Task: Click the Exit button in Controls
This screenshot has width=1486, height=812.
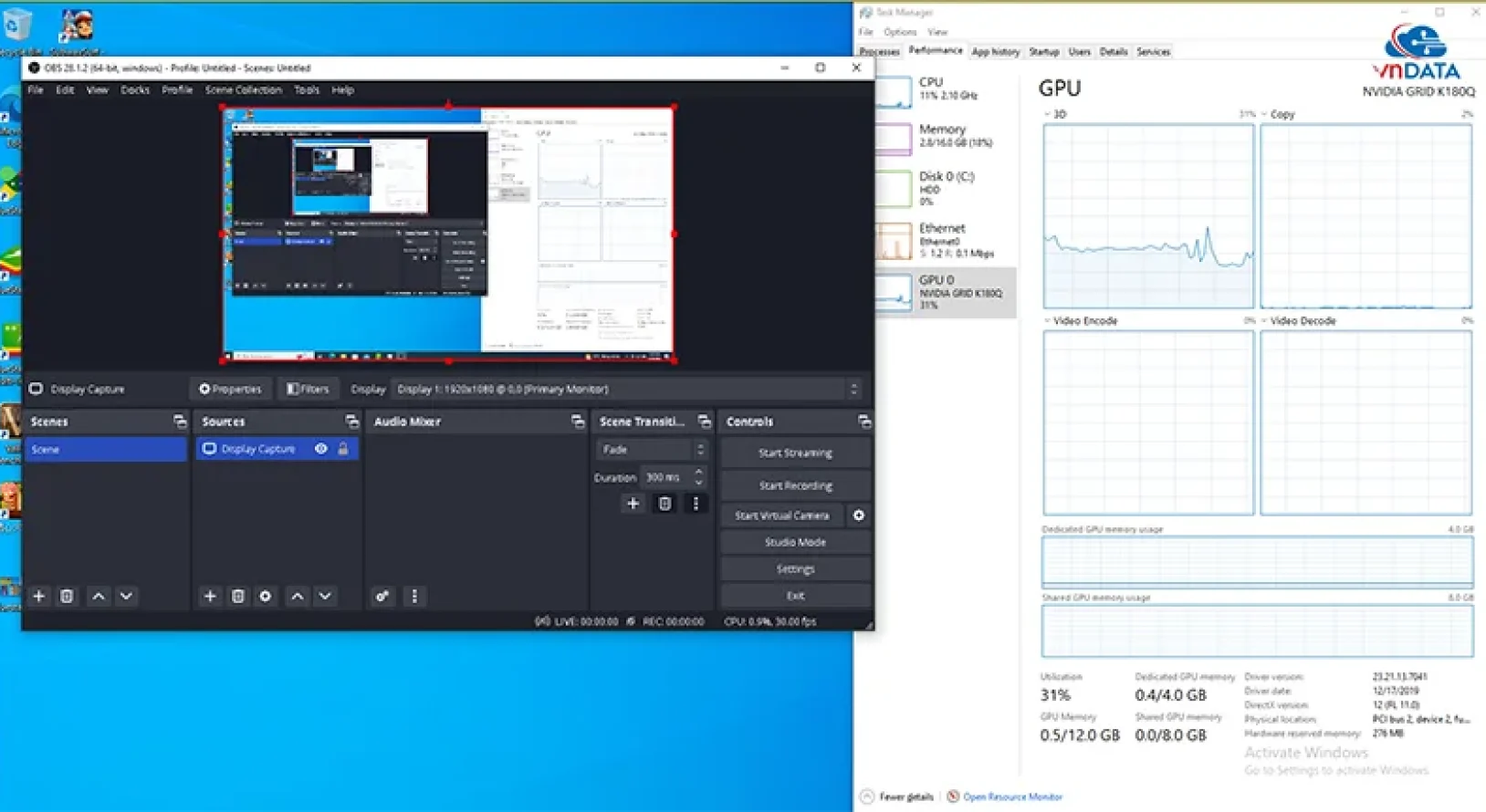Action: [795, 596]
